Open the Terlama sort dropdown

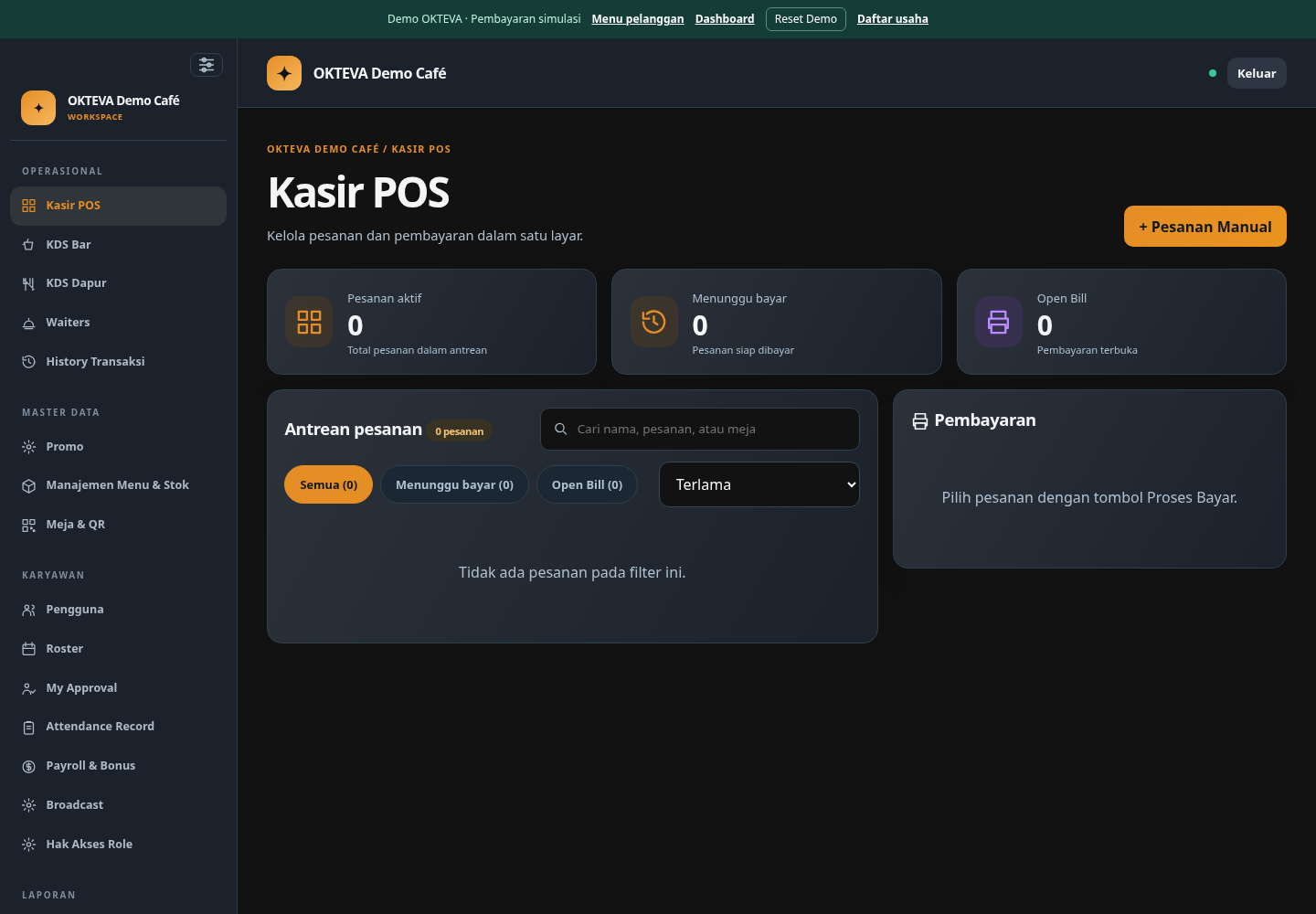click(759, 484)
